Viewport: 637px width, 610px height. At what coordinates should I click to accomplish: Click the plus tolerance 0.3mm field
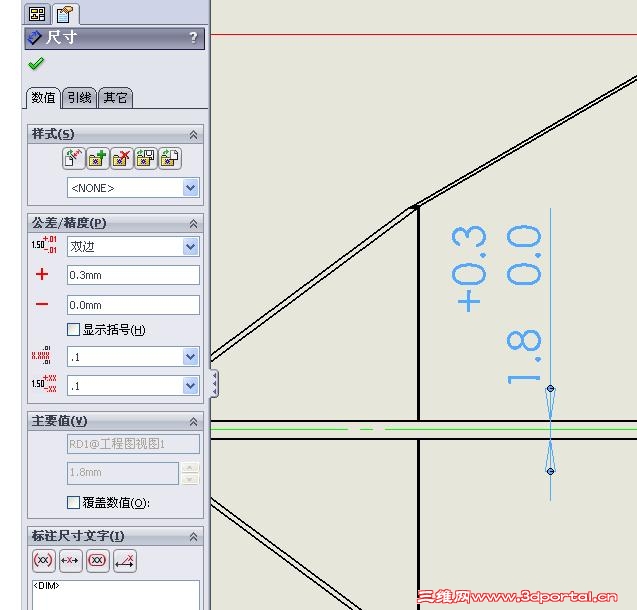pos(133,275)
